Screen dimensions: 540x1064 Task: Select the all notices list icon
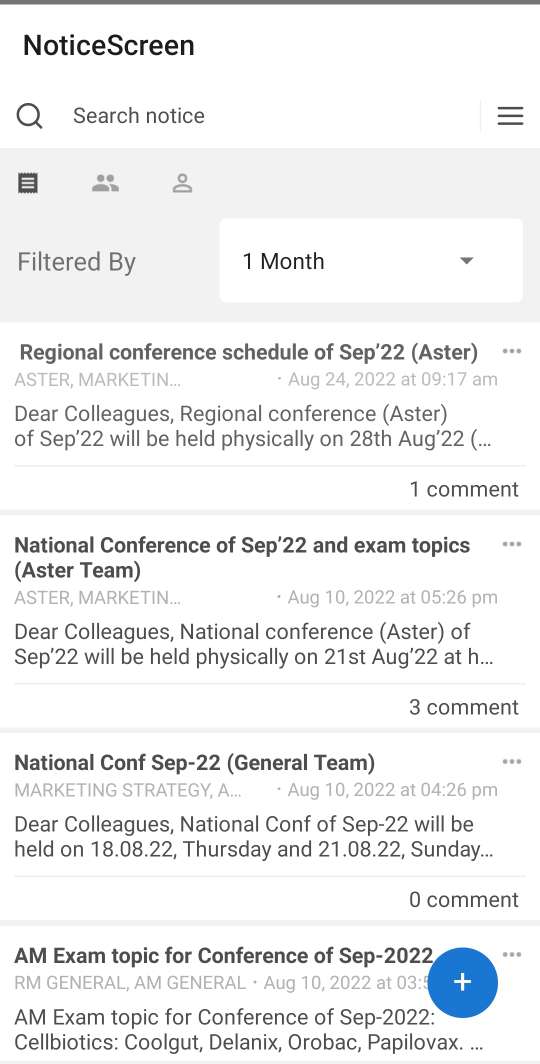tap(28, 183)
